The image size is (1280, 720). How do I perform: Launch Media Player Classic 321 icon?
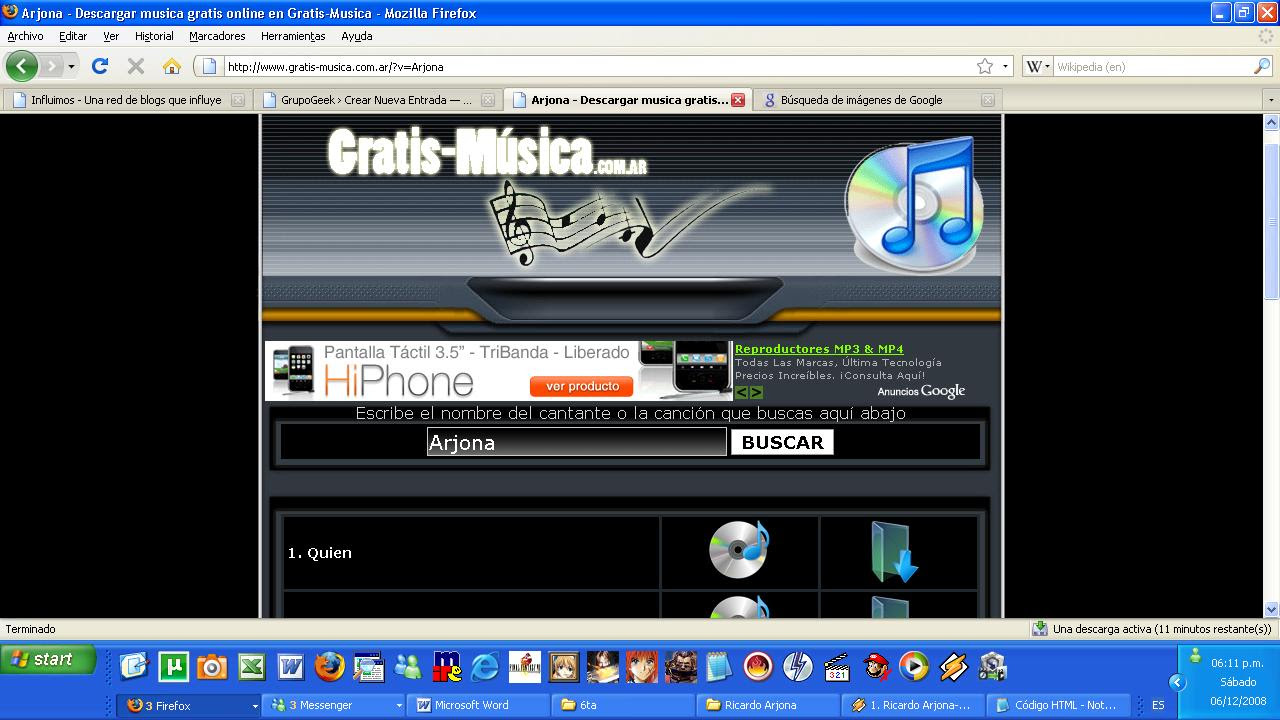point(837,666)
